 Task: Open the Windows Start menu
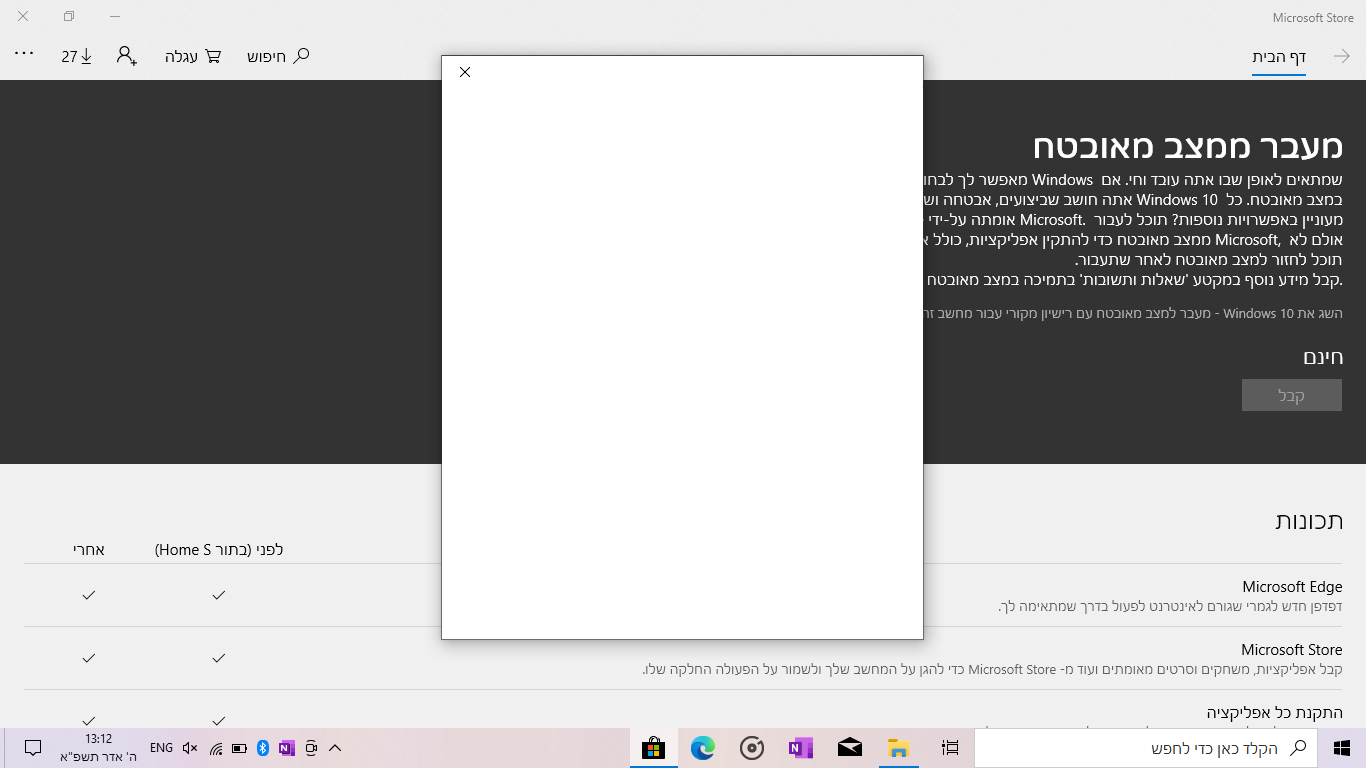[1342, 748]
